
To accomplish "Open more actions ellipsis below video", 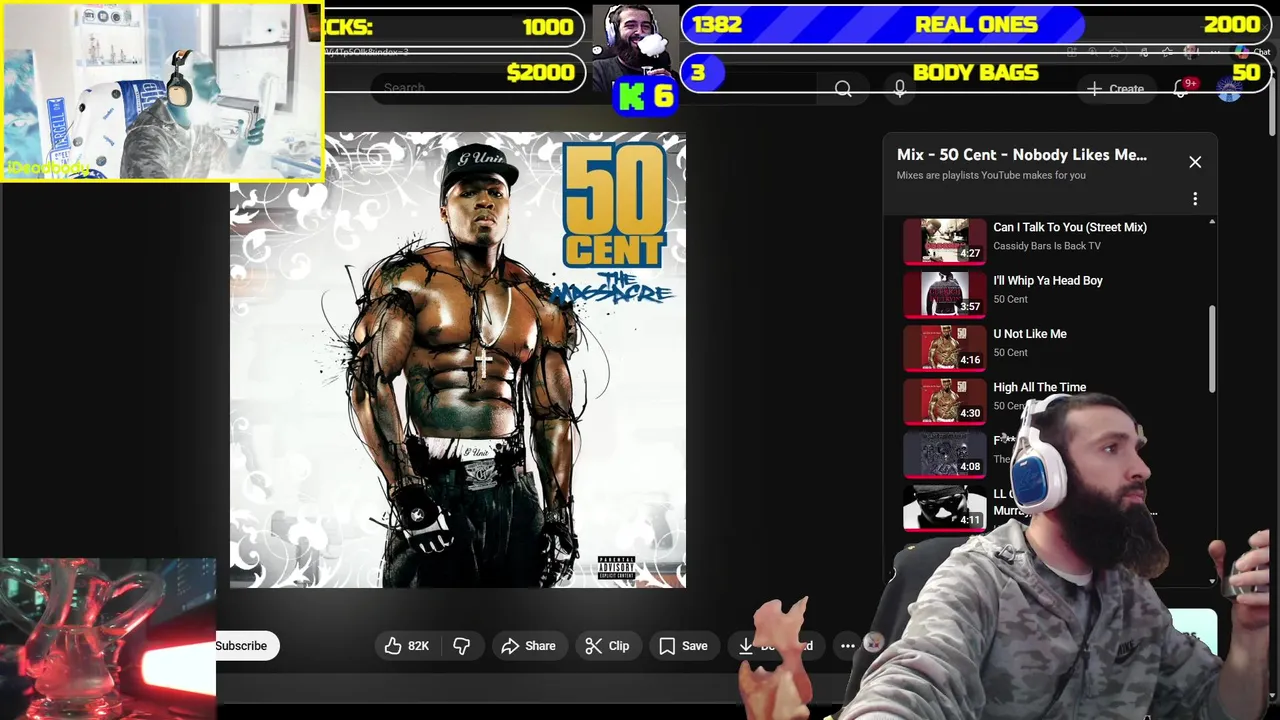I will coord(848,646).
